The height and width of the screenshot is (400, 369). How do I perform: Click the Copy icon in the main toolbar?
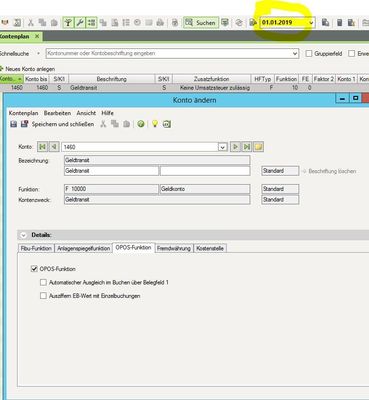click(42, 22)
